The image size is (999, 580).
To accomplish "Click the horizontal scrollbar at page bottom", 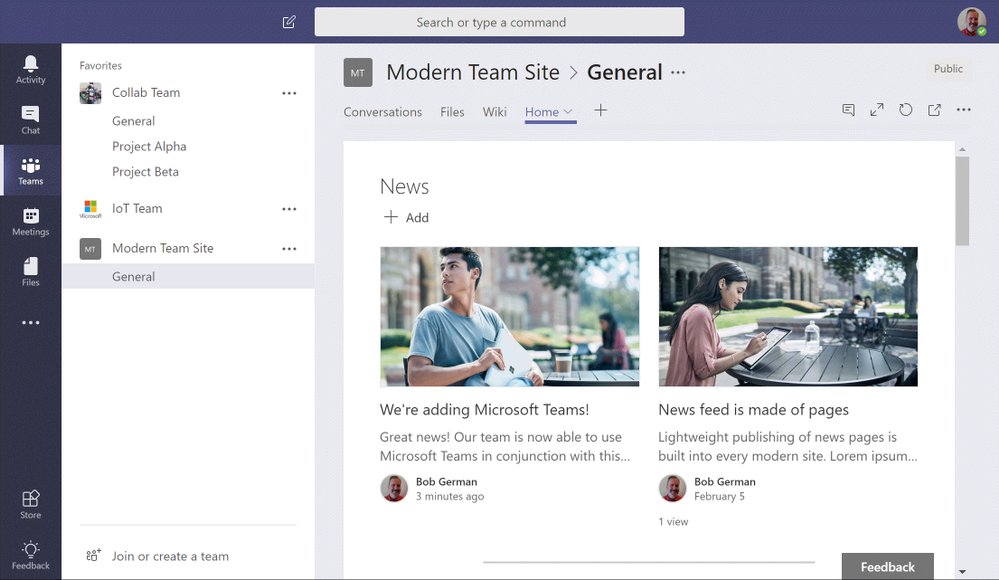I will 649,562.
